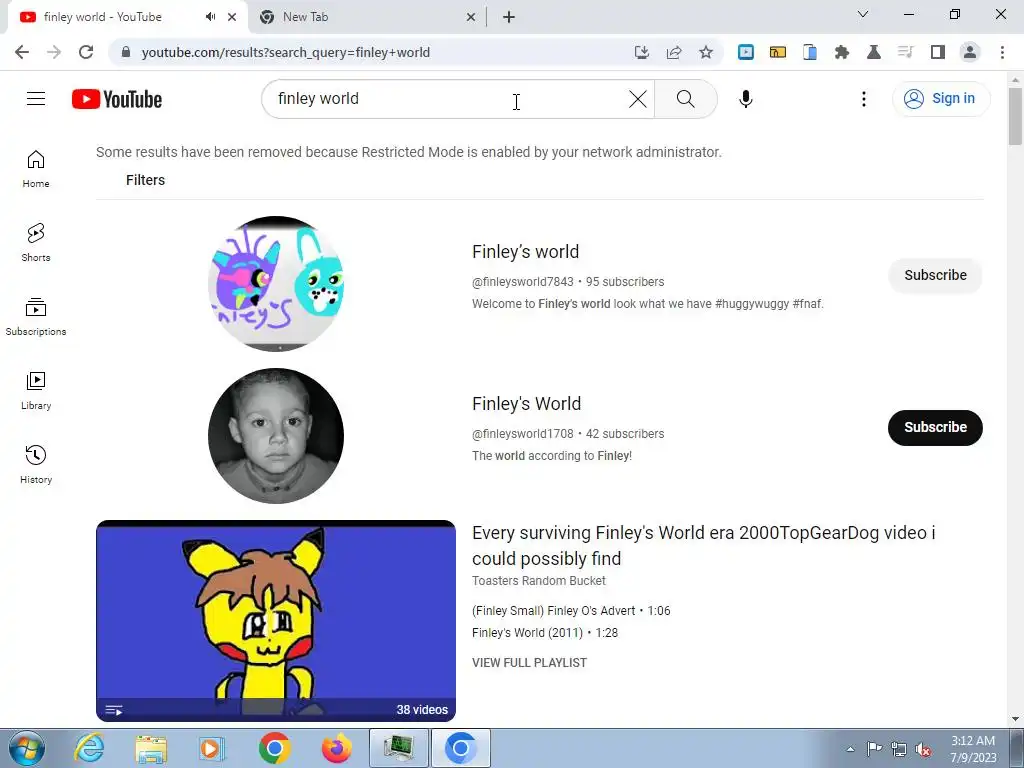
Task: Open Chrome's three-dot menu
Action: [1002, 52]
